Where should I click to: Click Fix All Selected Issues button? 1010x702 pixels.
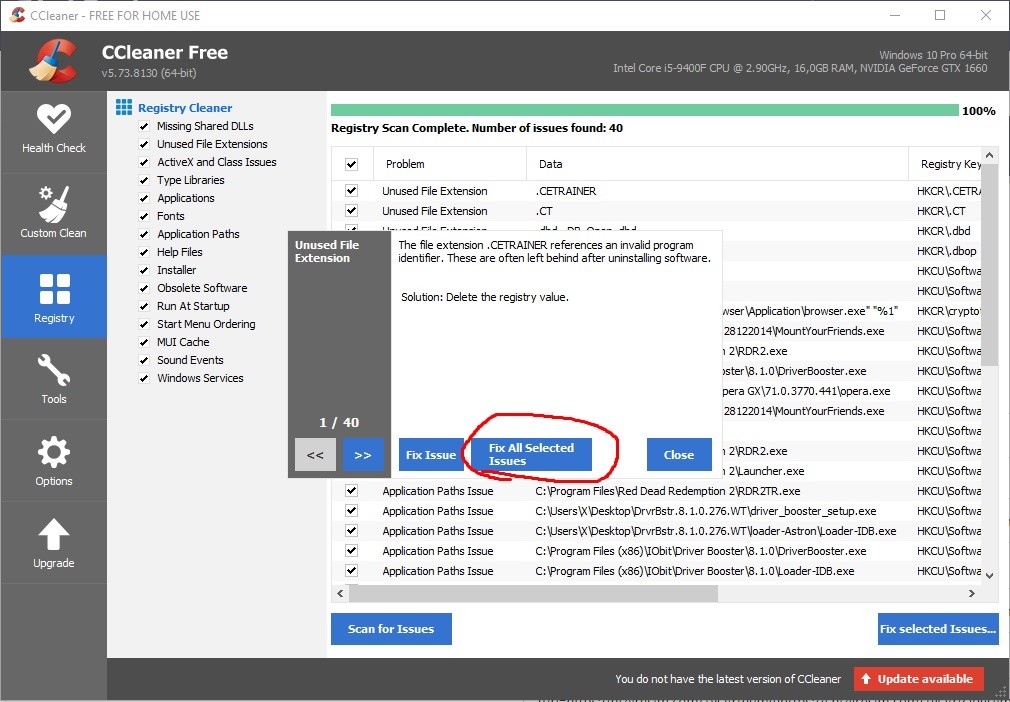[531, 455]
